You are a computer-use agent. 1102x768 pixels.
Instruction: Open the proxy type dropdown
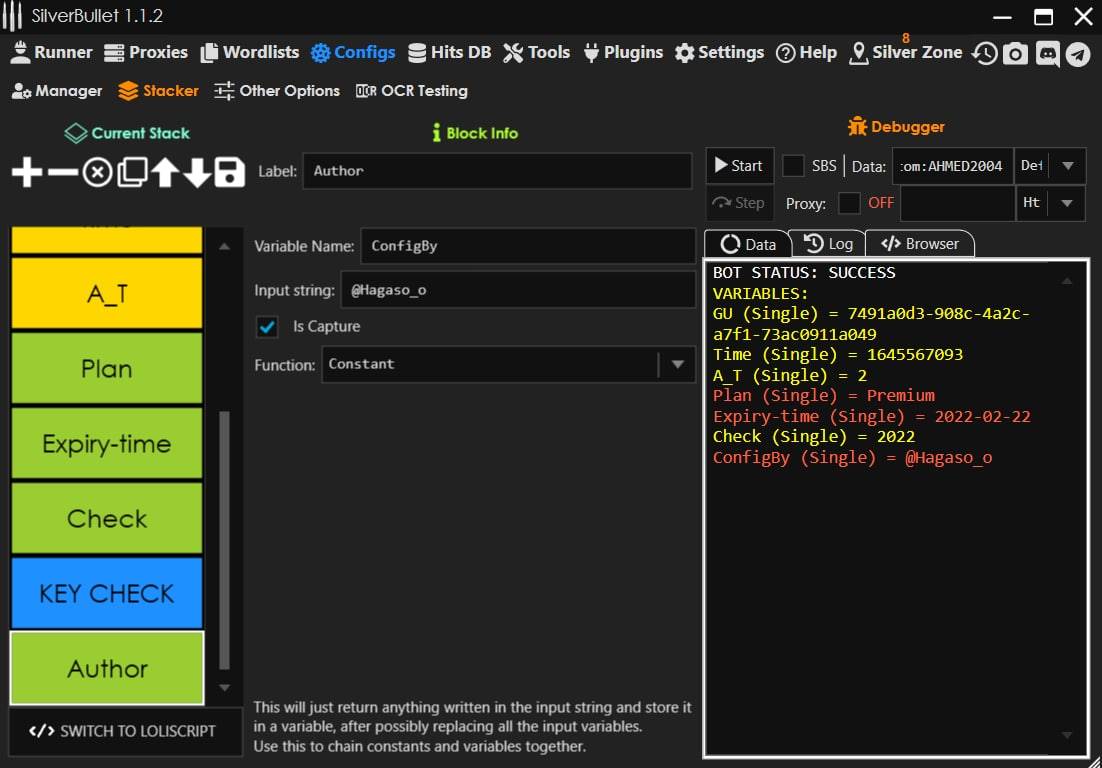[1067, 203]
